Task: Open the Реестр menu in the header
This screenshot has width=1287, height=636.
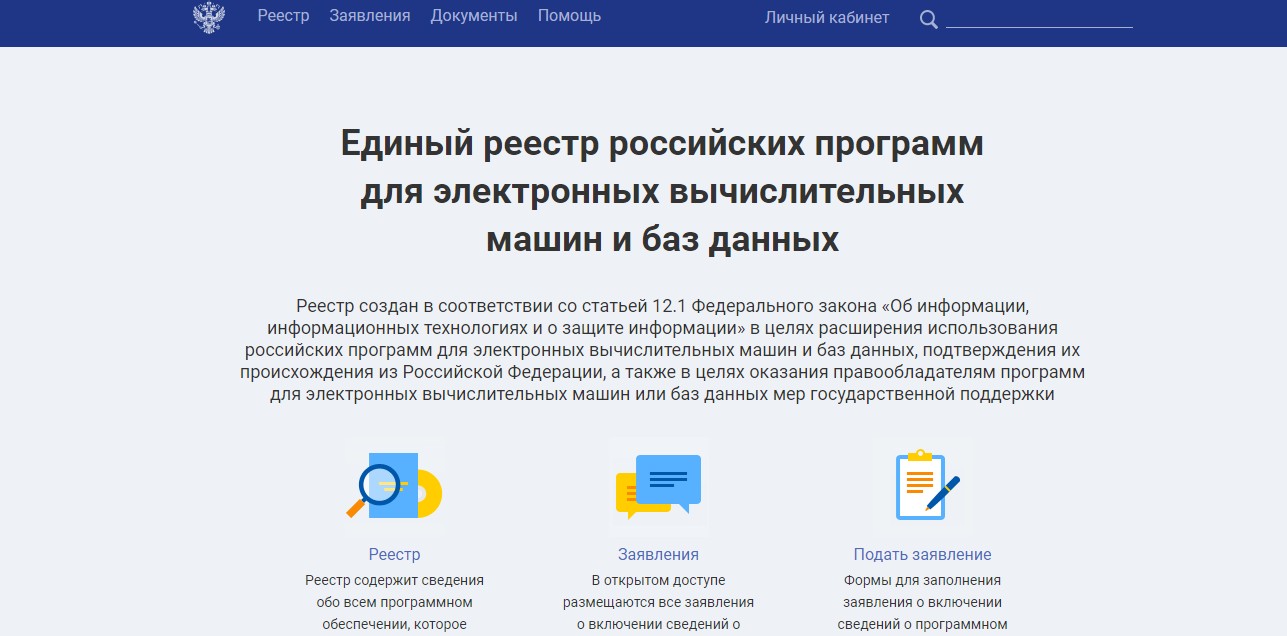Action: pyautogui.click(x=283, y=16)
